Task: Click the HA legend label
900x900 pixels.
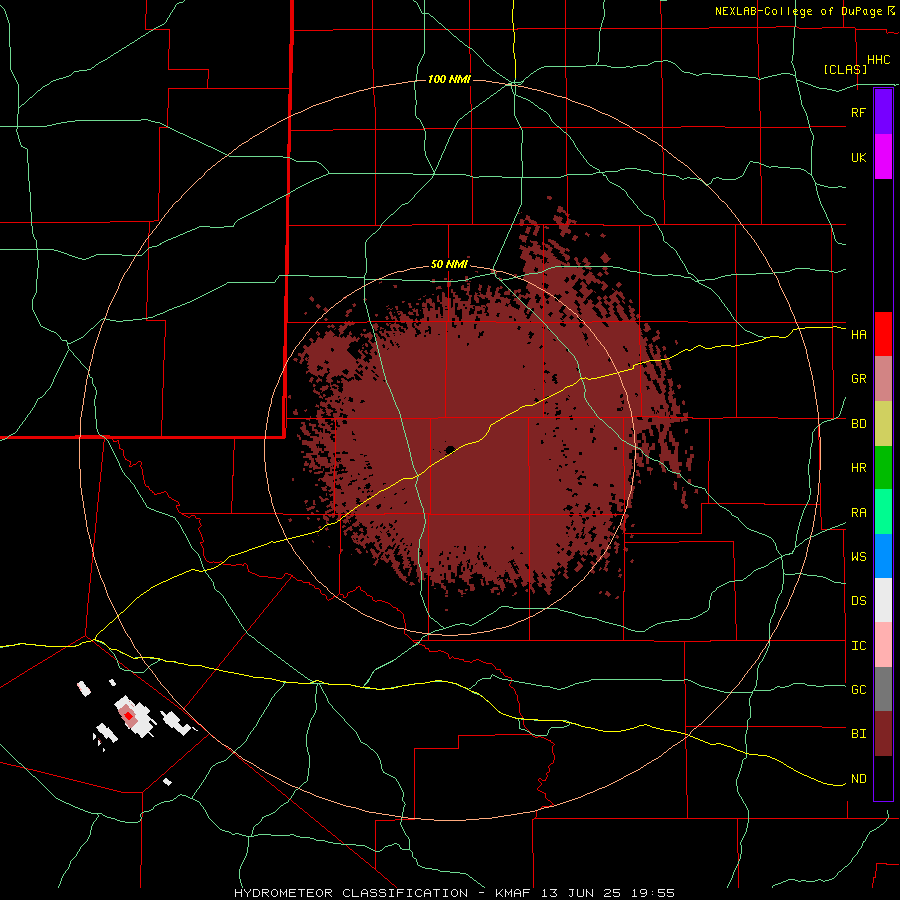Action: (x=858, y=335)
